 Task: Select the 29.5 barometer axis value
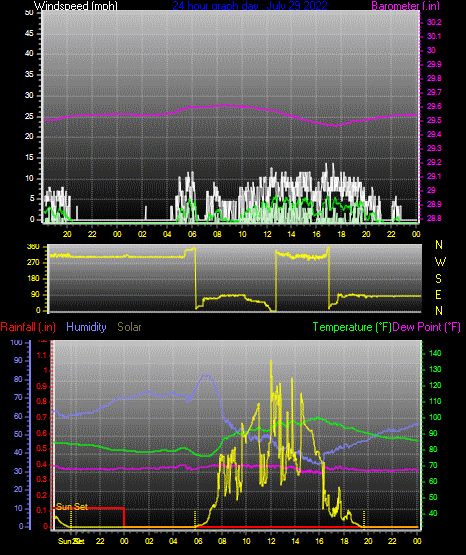click(x=434, y=121)
